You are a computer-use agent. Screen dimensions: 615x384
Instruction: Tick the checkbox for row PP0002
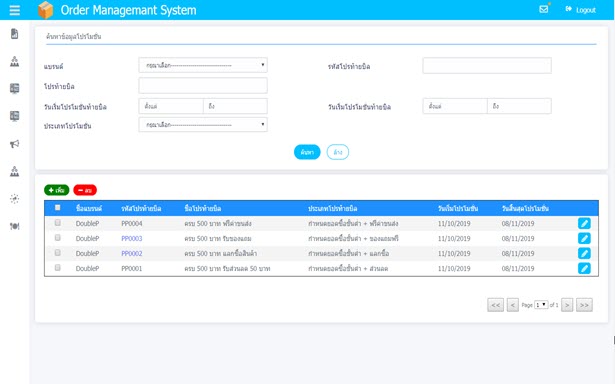[58, 252]
